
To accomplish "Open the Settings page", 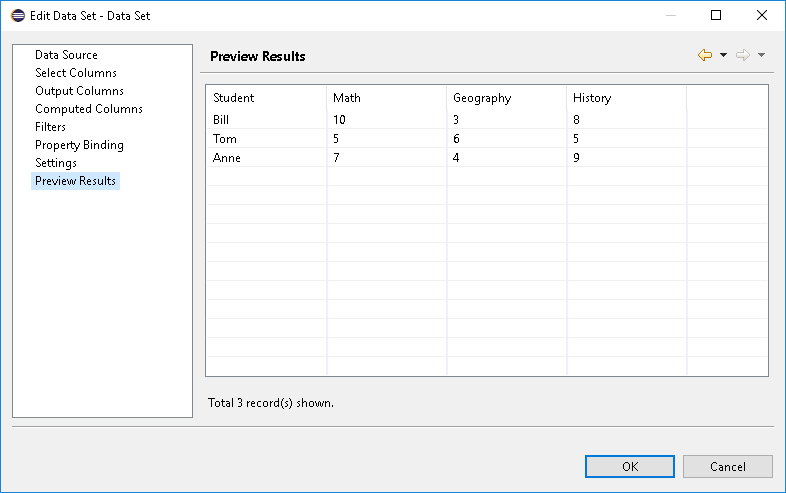I will pyautogui.click(x=56, y=163).
